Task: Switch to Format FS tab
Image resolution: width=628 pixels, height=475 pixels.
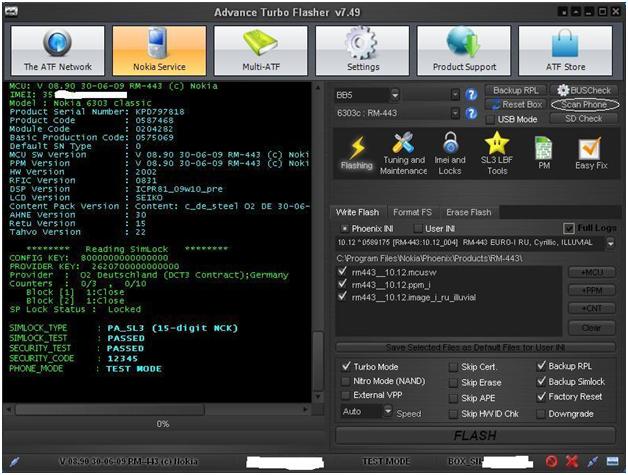Action: [412, 212]
